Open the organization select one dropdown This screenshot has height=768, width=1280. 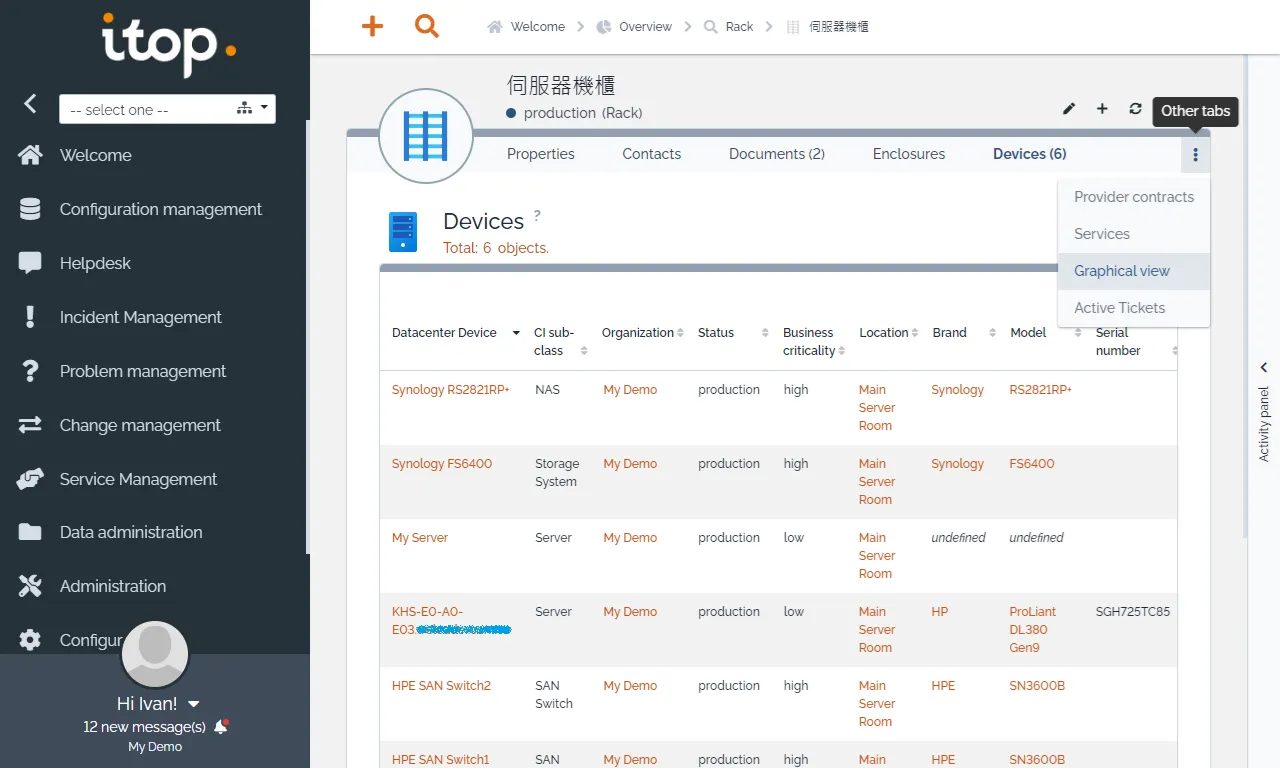167,109
